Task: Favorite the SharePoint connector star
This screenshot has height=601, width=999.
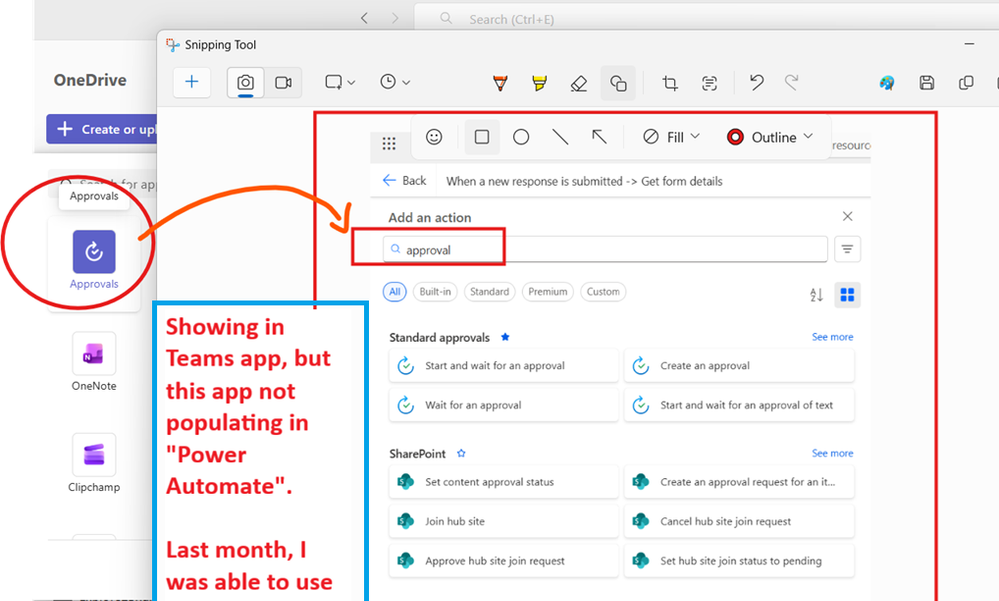Action: pos(461,454)
